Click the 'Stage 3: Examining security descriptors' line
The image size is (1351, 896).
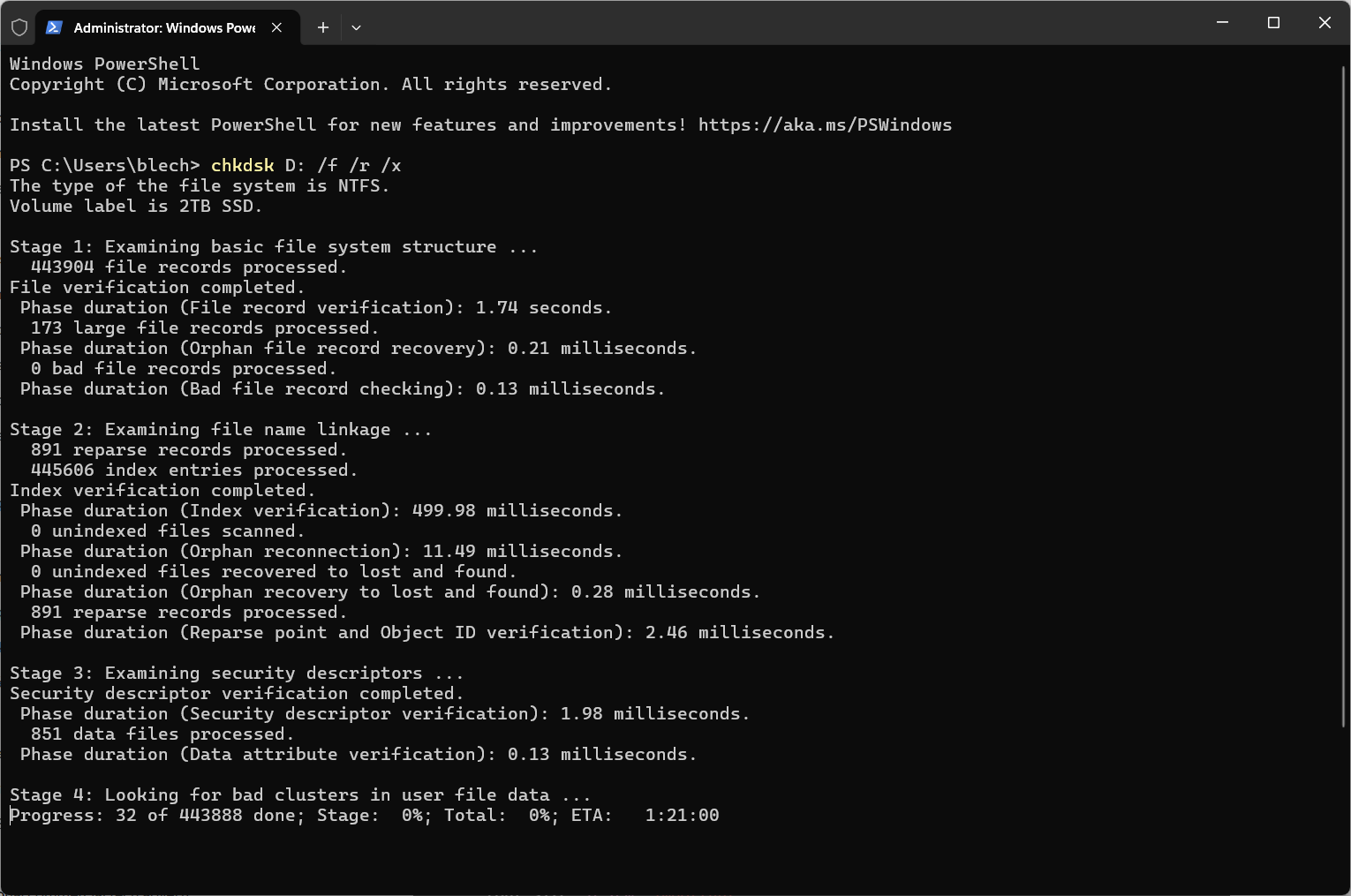coord(237,673)
